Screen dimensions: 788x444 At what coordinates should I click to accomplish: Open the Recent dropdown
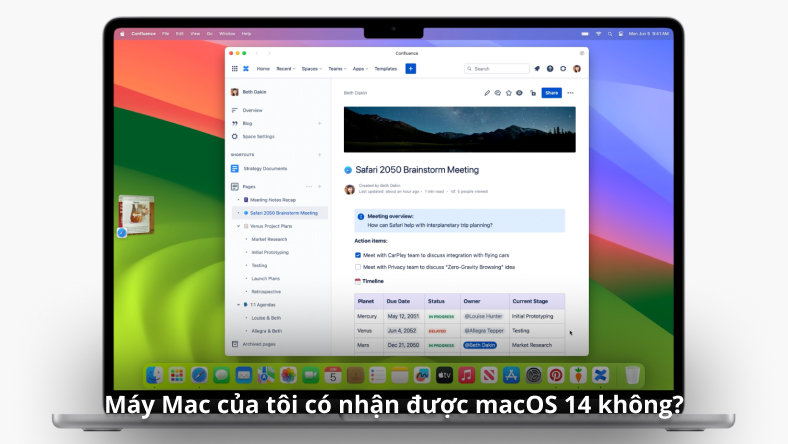(285, 69)
